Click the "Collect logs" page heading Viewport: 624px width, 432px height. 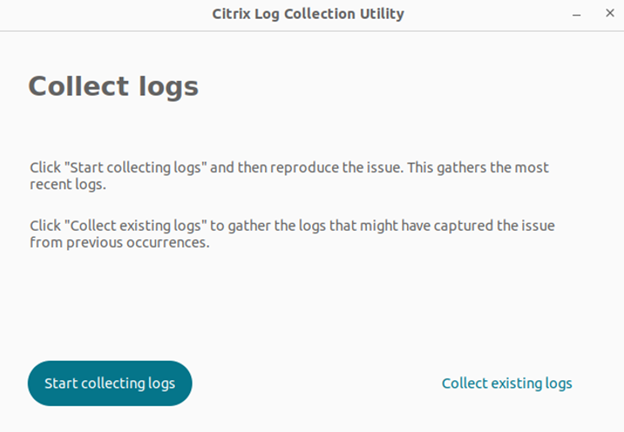click(x=113, y=86)
